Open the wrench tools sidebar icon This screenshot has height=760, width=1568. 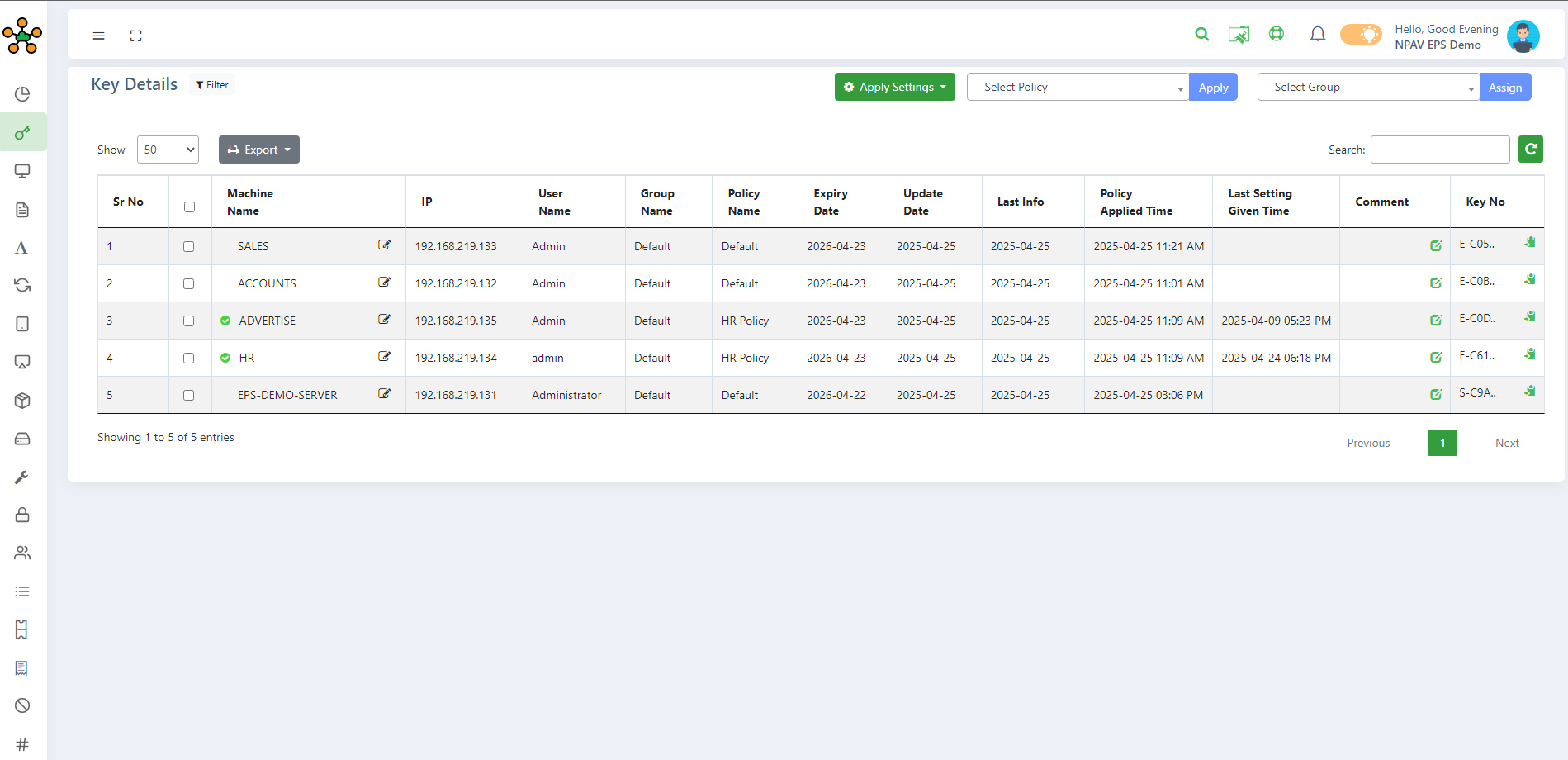click(22, 477)
